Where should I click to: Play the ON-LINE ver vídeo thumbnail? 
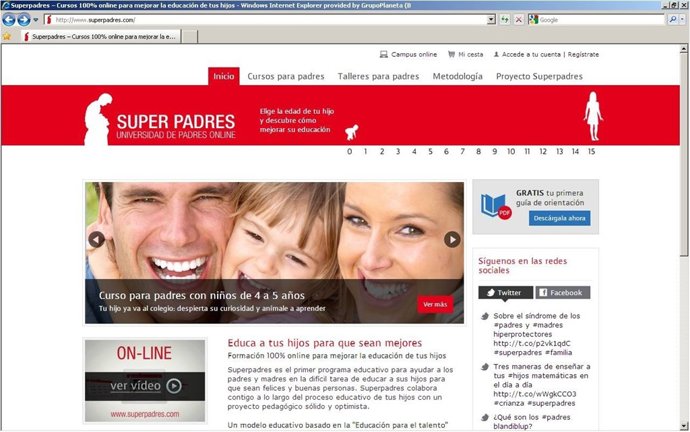145,380
